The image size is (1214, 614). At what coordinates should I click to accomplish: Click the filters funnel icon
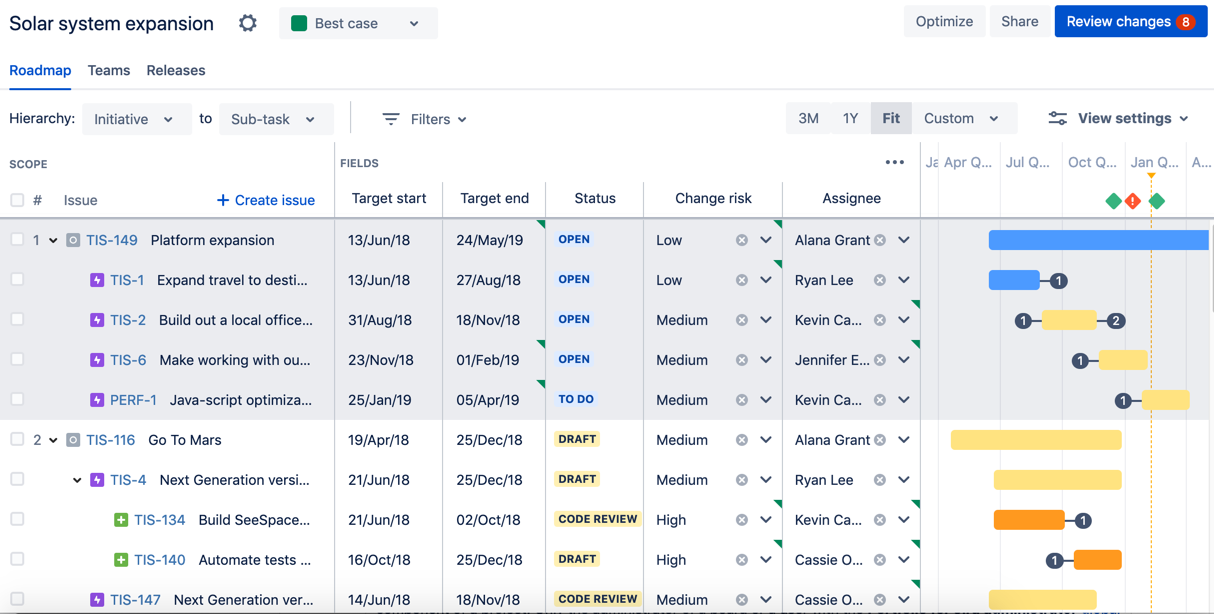(x=391, y=119)
